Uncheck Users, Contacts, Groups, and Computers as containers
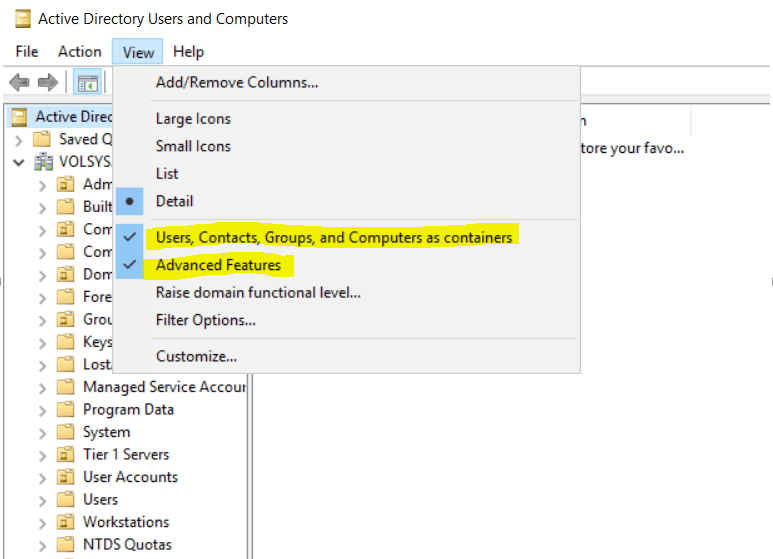773x559 pixels. click(x=333, y=237)
